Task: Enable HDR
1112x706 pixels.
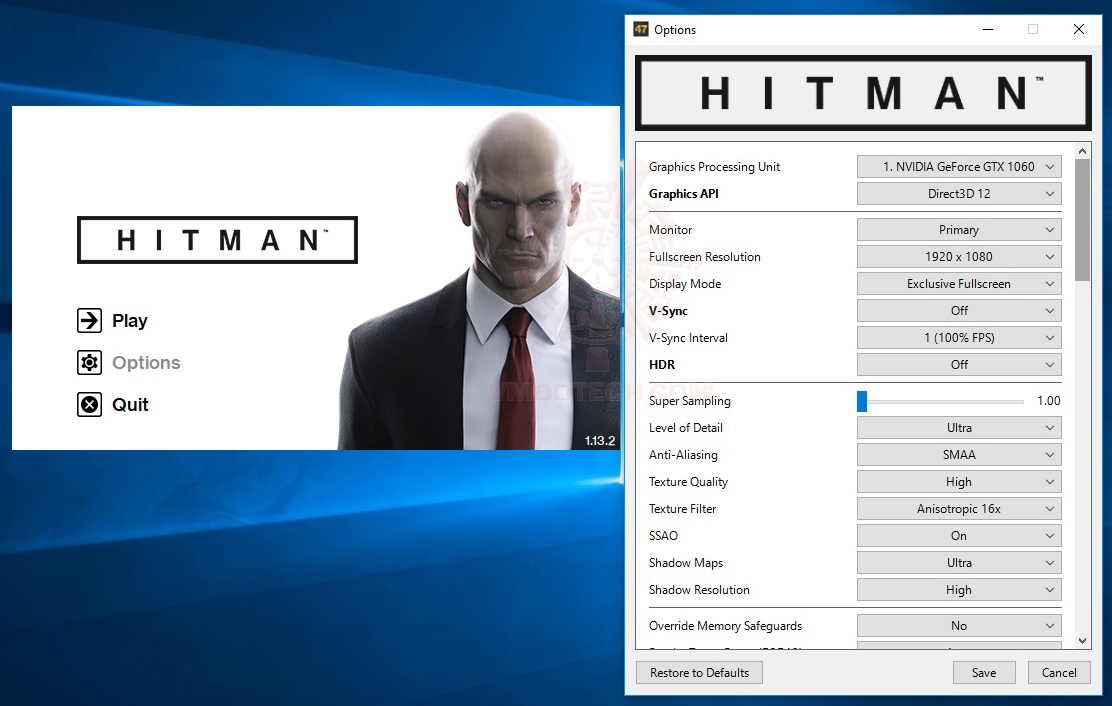Action: pyautogui.click(x=958, y=364)
